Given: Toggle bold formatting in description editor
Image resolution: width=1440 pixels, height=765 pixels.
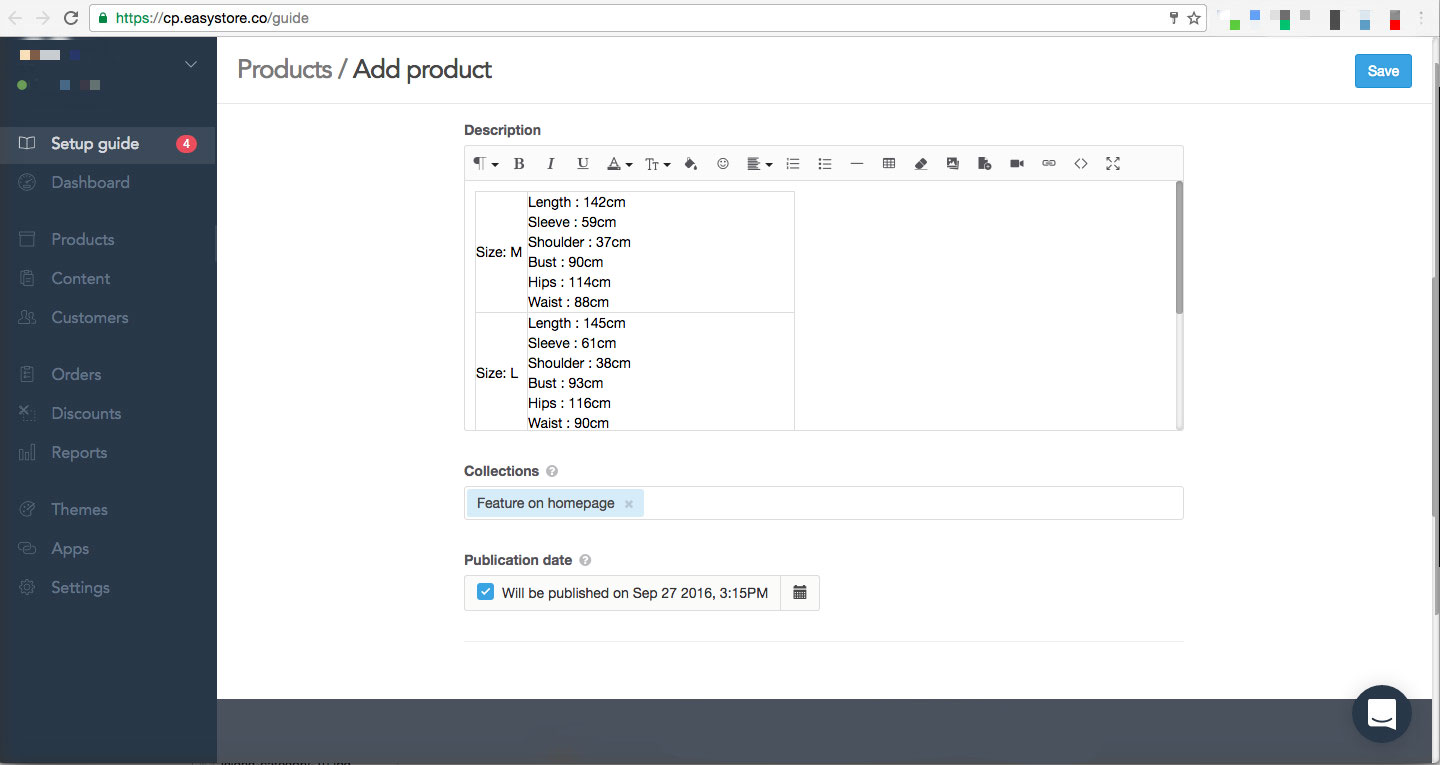Looking at the screenshot, I should coord(519,164).
